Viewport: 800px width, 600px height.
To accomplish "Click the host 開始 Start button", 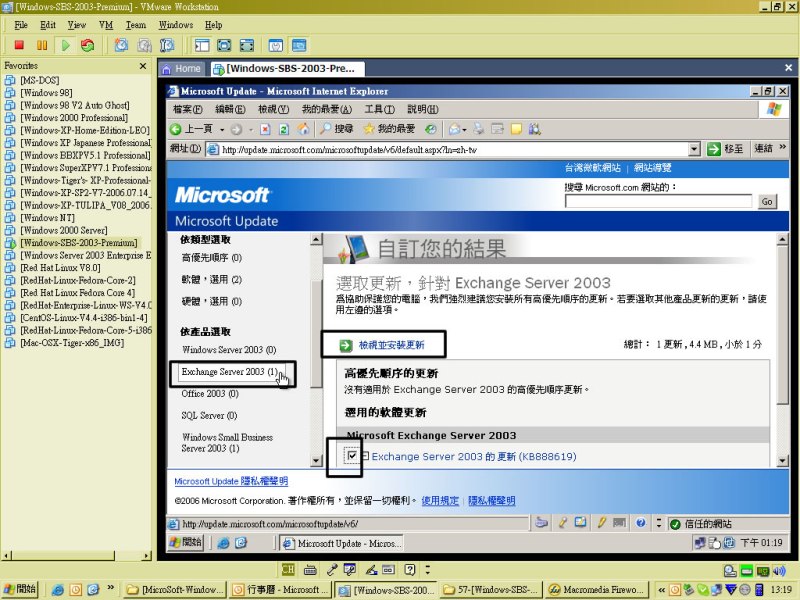I will pos(20,589).
